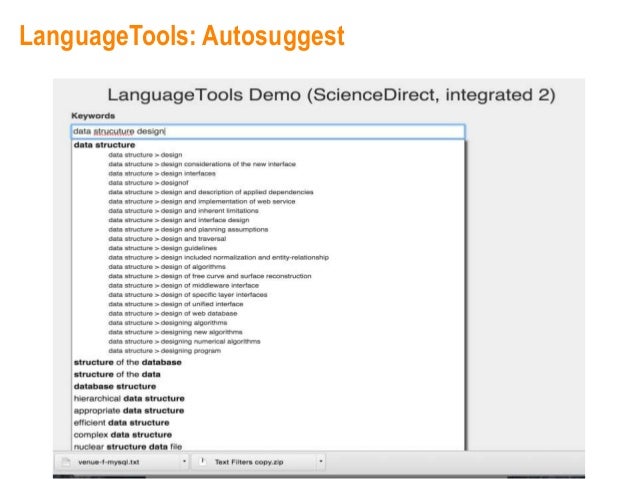Pick 'design and description of applied dependencies'
This screenshot has width=638, height=479.
[x=211, y=192]
